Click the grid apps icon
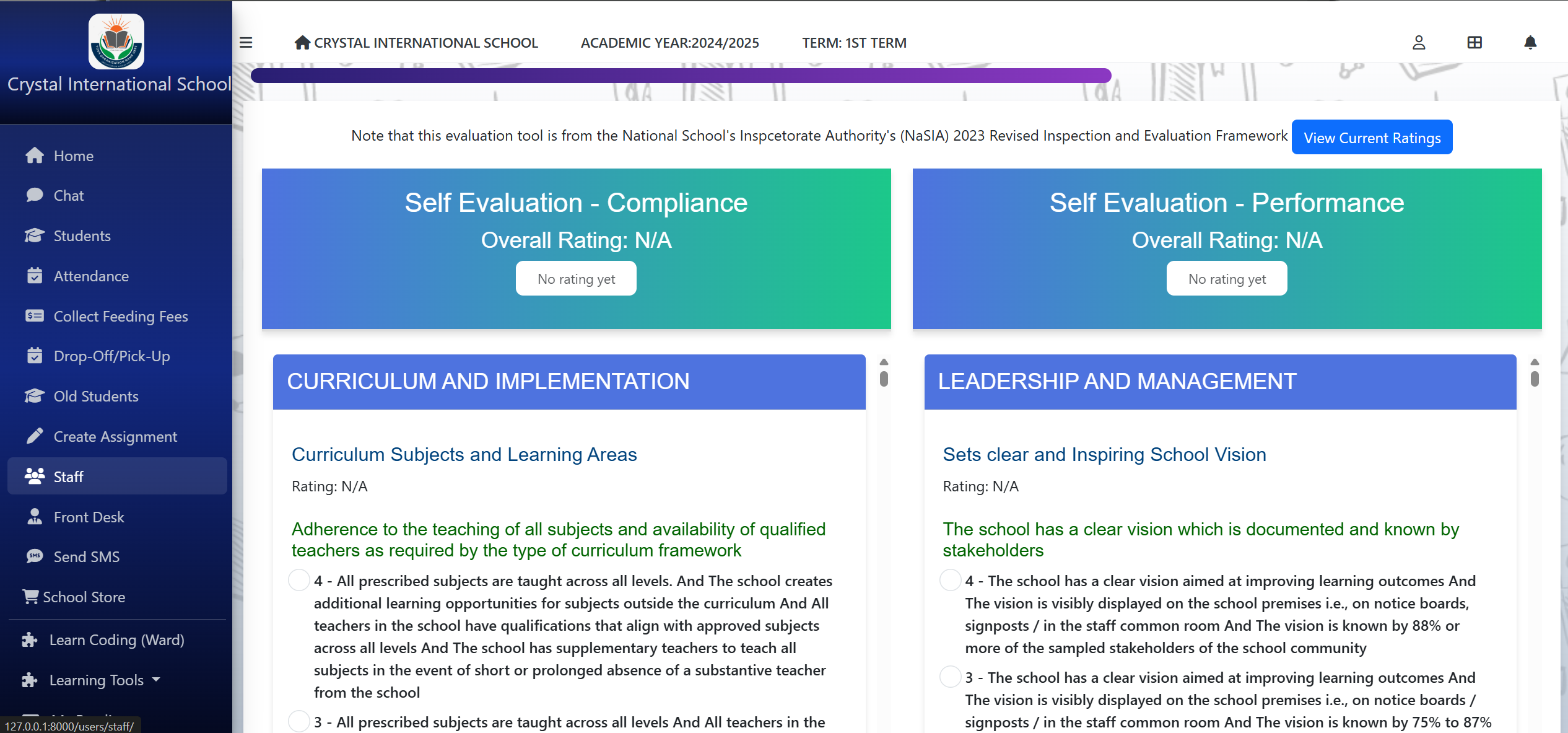The height and width of the screenshot is (733, 1568). 1474,43
